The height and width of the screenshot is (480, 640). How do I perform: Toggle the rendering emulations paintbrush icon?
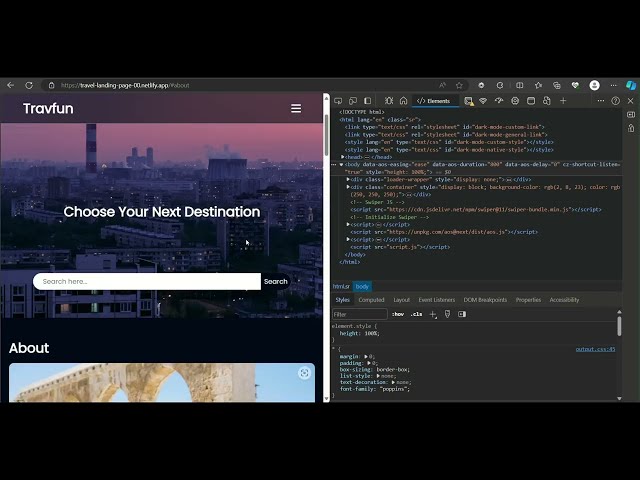coord(447,314)
